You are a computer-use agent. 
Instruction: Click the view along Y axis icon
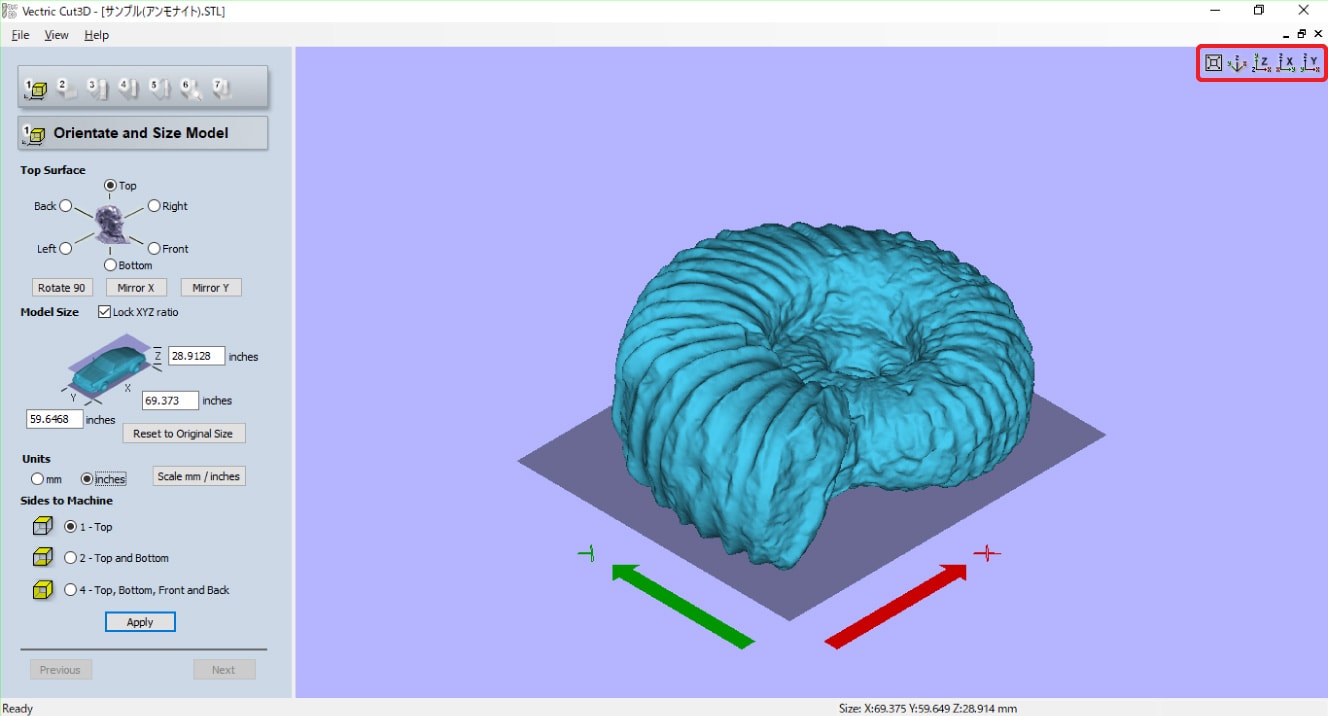tap(1310, 63)
